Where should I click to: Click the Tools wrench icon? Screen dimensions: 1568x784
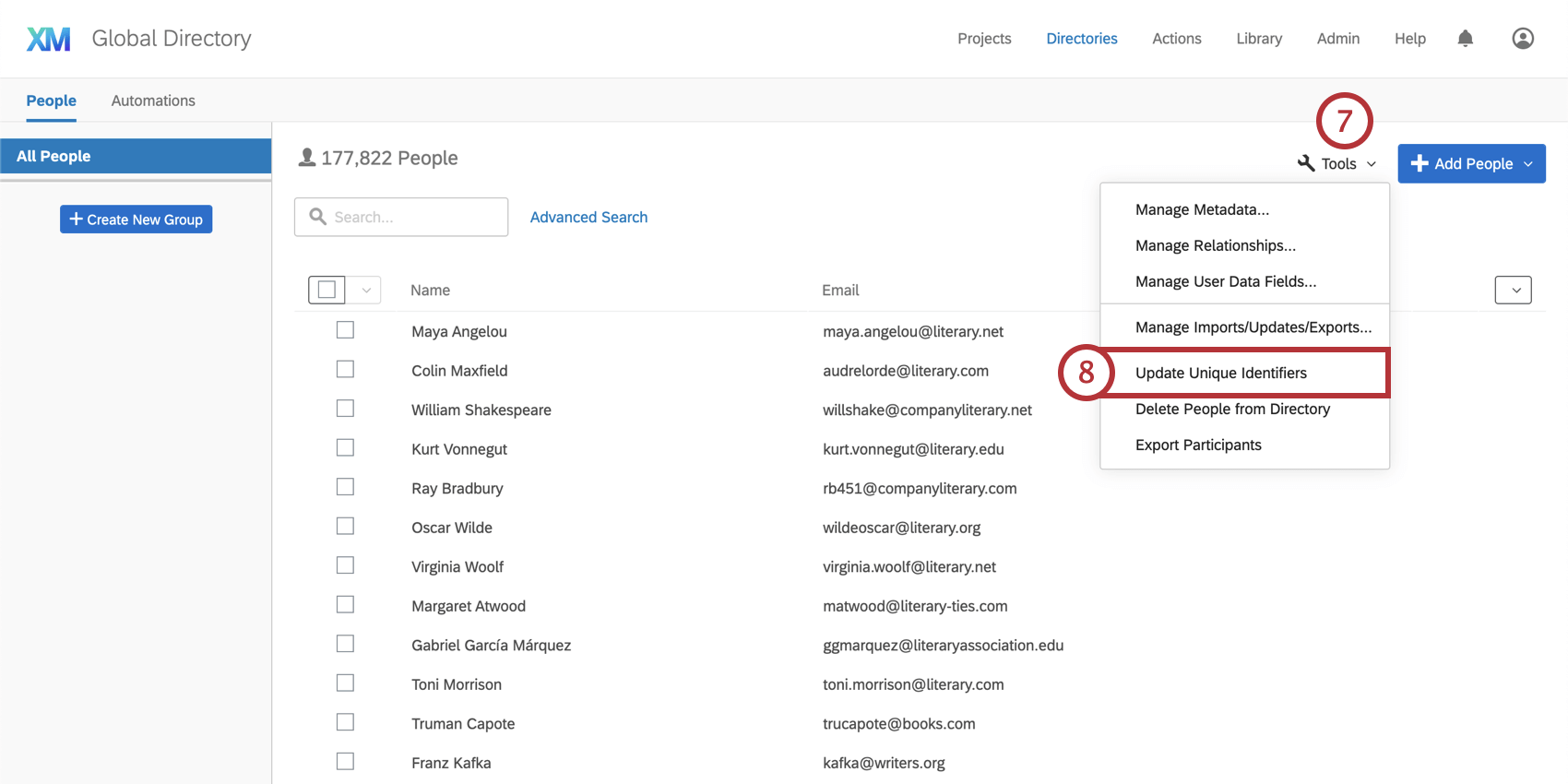coord(1306,163)
